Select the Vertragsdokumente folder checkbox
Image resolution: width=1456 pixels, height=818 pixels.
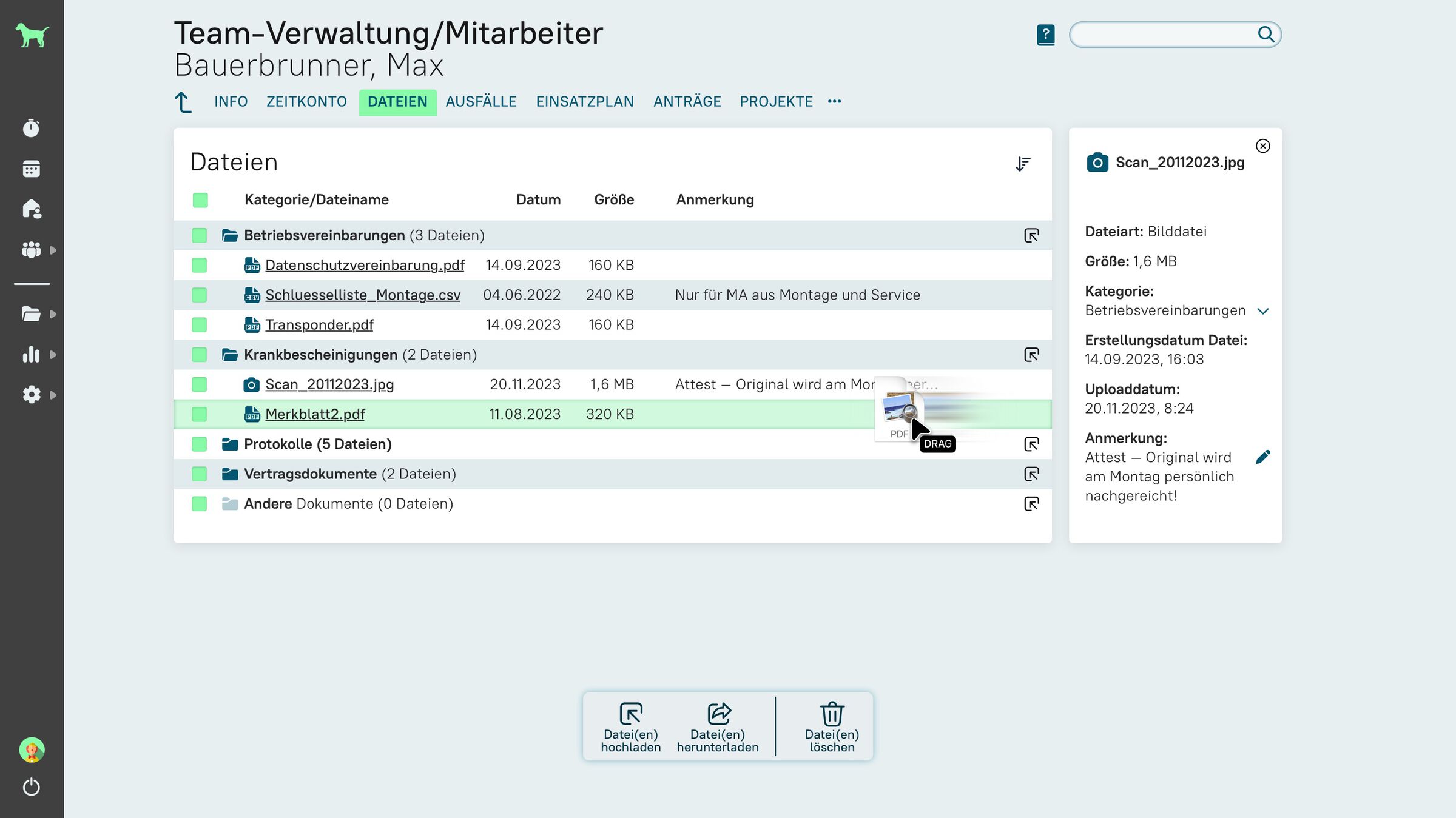click(x=199, y=474)
